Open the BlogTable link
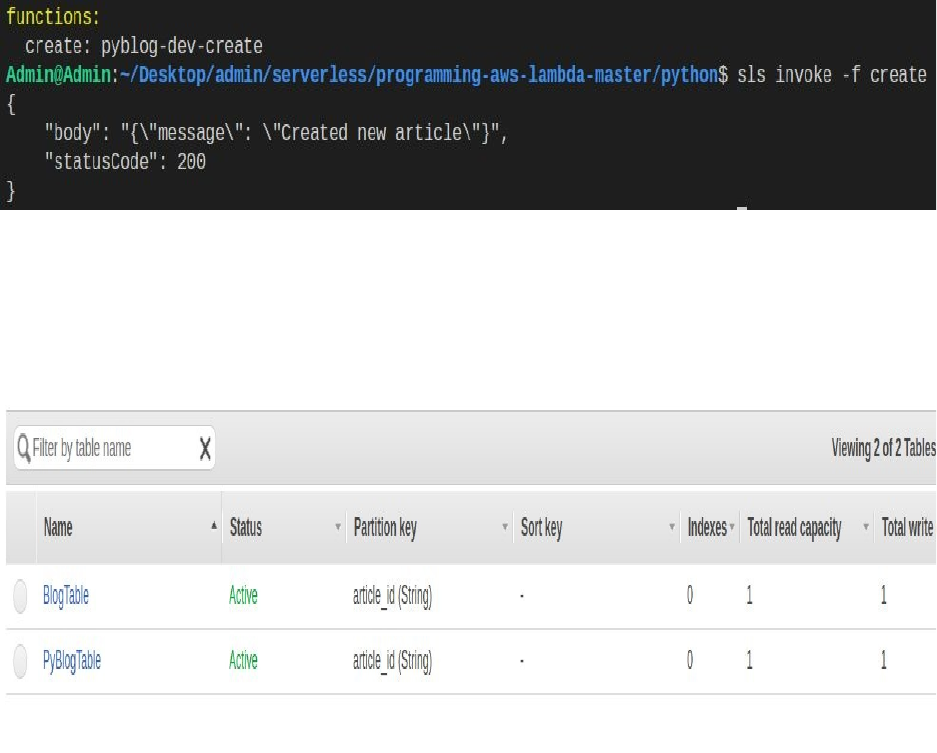The height and width of the screenshot is (753, 937). pos(66,596)
